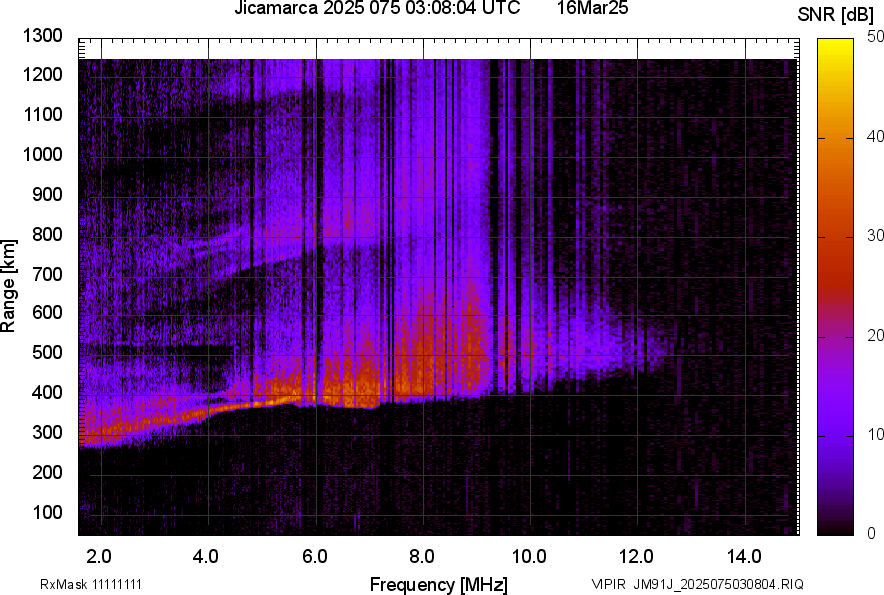Click the 'Frequency [MHz]' axis label
The height and width of the screenshot is (595, 884).
coord(439,585)
